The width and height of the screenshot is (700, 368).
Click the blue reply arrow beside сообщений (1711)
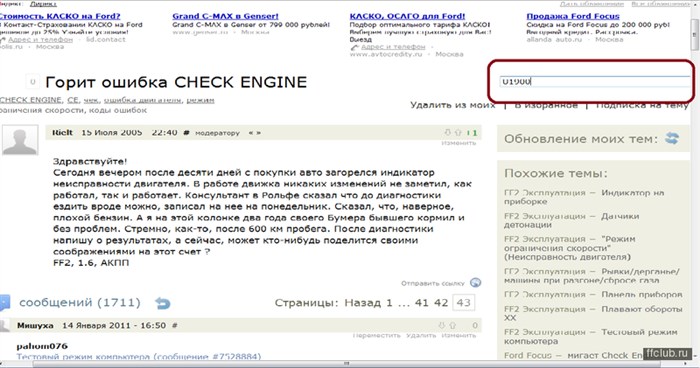[162, 303]
